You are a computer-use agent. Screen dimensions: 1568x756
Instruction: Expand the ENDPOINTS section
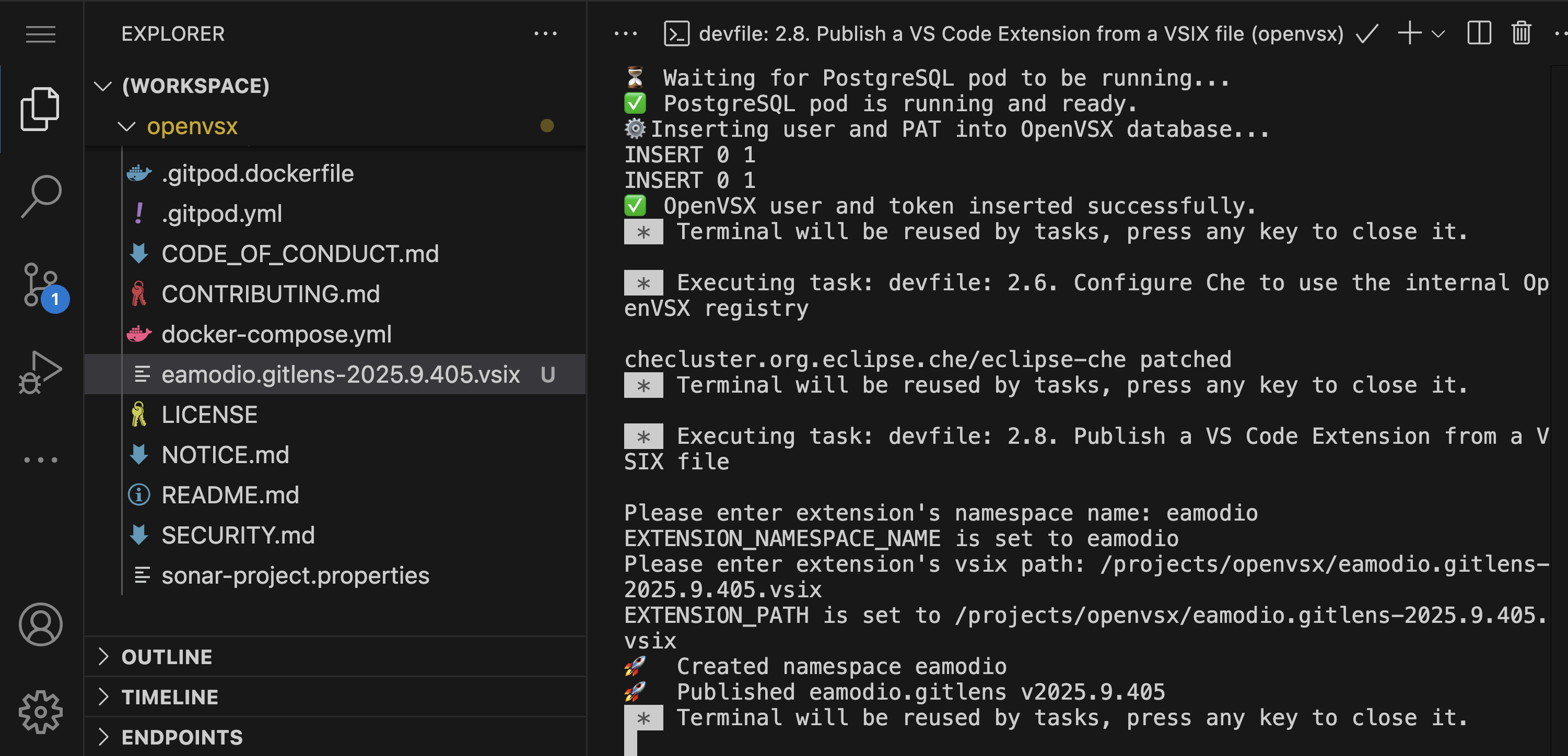(x=335, y=737)
